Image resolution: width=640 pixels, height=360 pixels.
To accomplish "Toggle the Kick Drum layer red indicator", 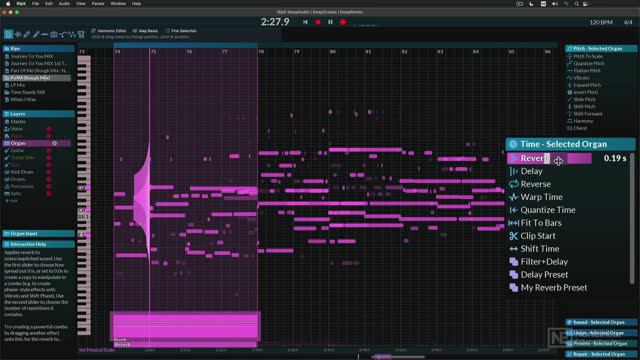I will (49, 172).
